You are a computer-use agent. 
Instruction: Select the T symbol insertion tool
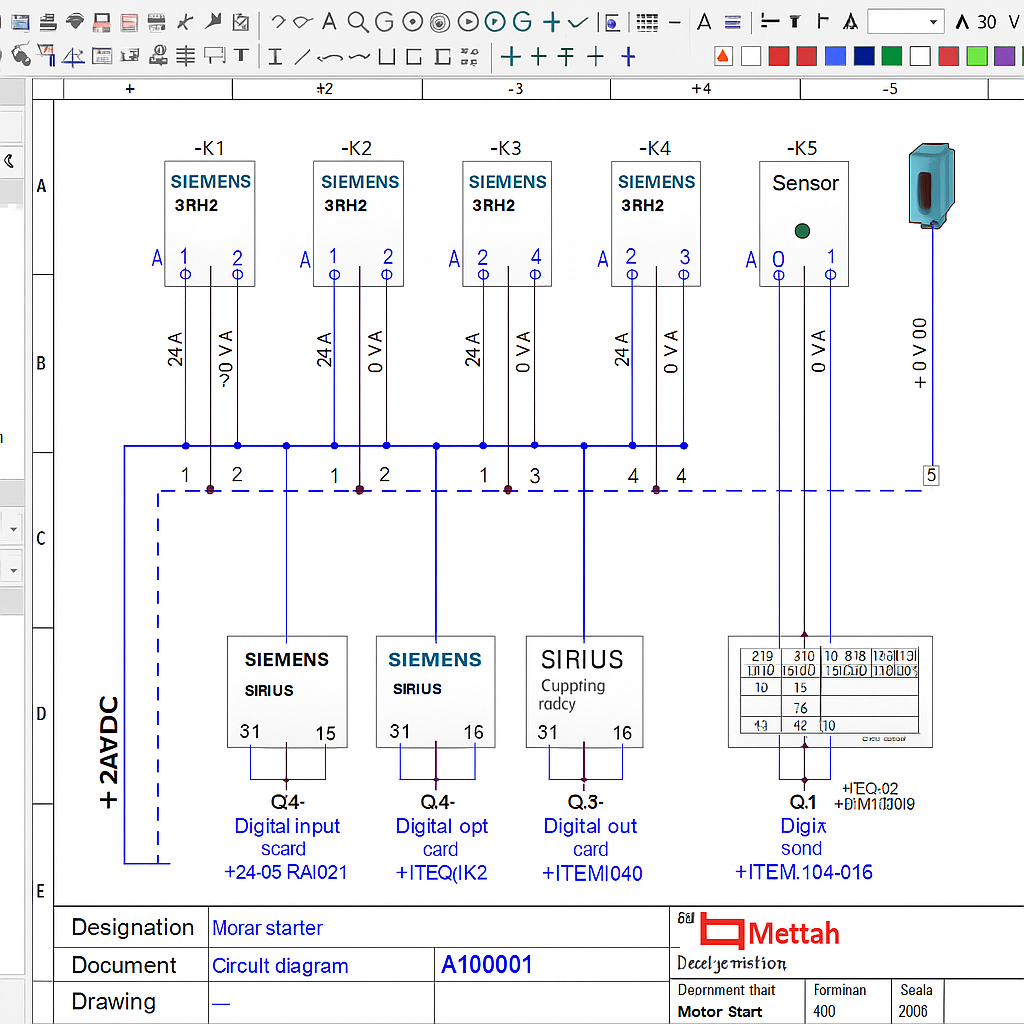tap(240, 56)
